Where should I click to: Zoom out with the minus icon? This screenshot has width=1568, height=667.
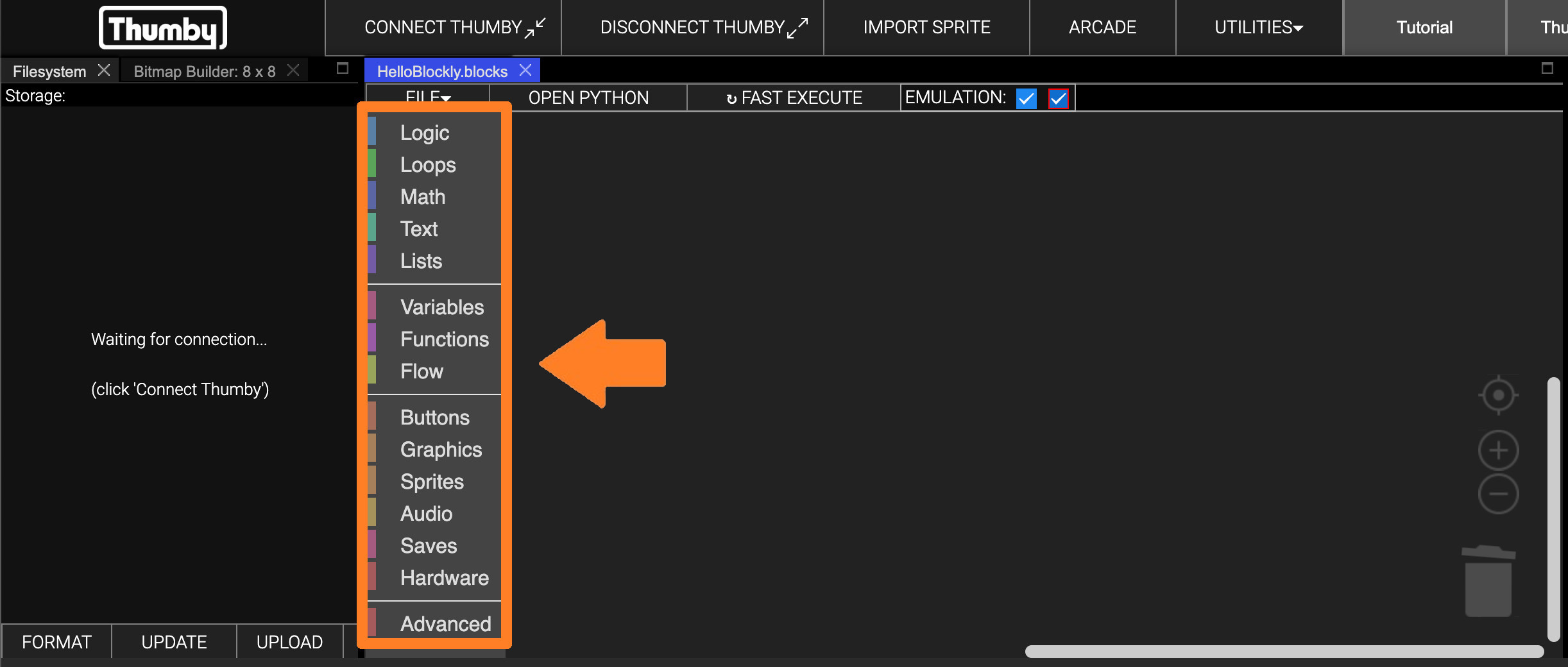[1498, 494]
